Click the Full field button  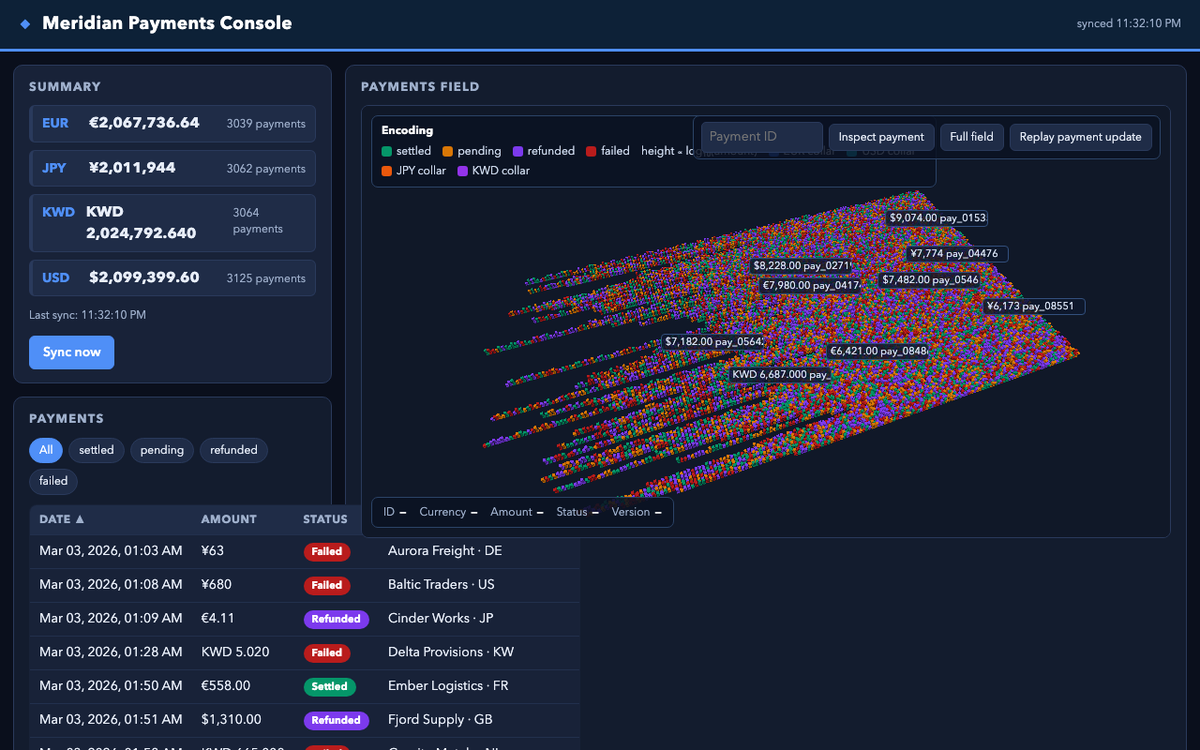pyautogui.click(x=972, y=137)
